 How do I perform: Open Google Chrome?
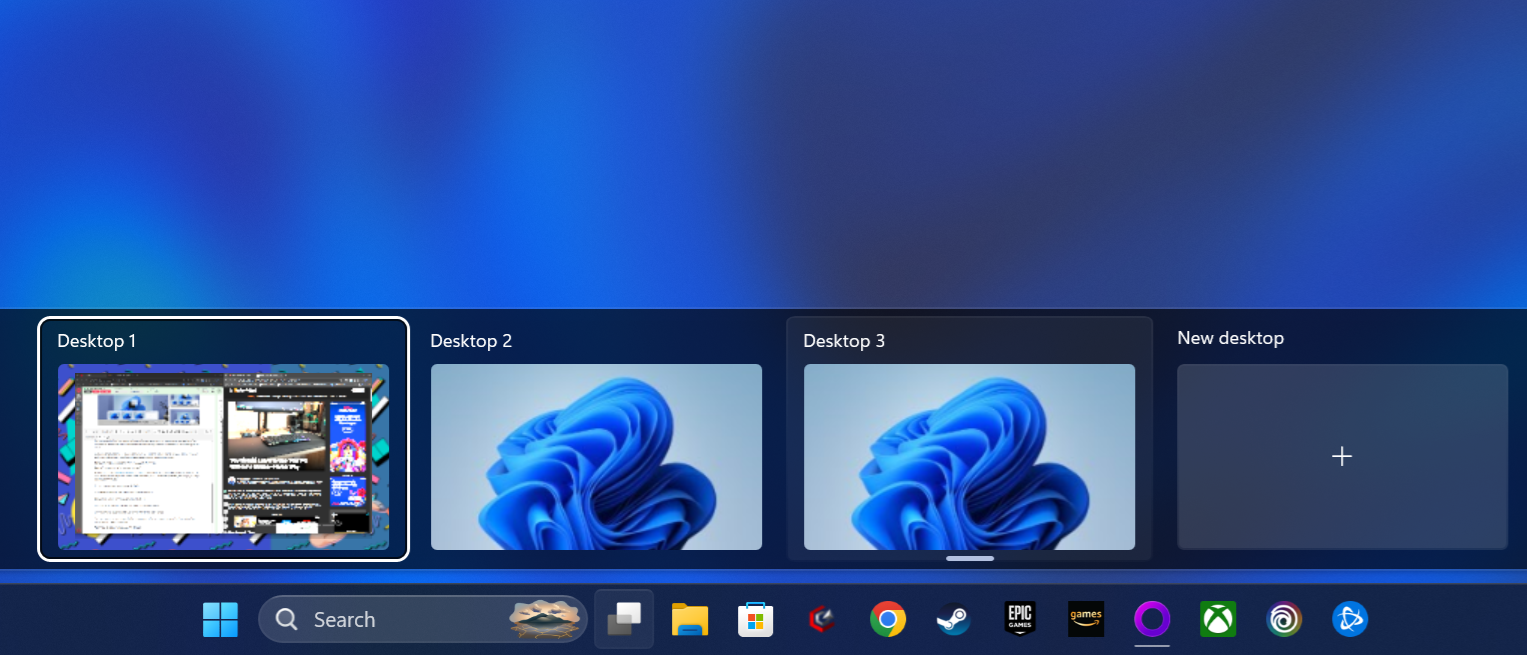(887, 619)
